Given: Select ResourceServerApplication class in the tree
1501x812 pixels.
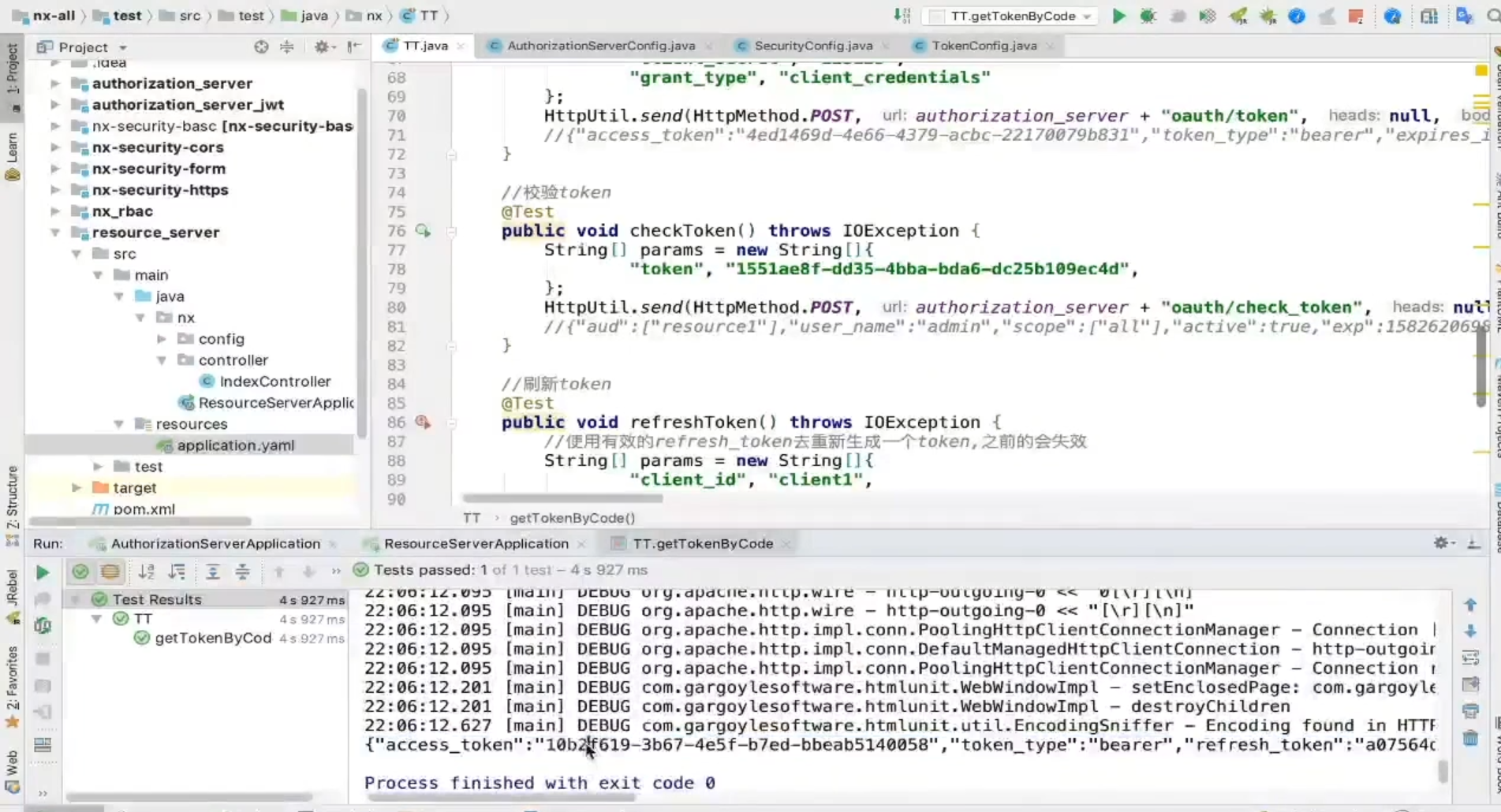Looking at the screenshot, I should [276, 402].
